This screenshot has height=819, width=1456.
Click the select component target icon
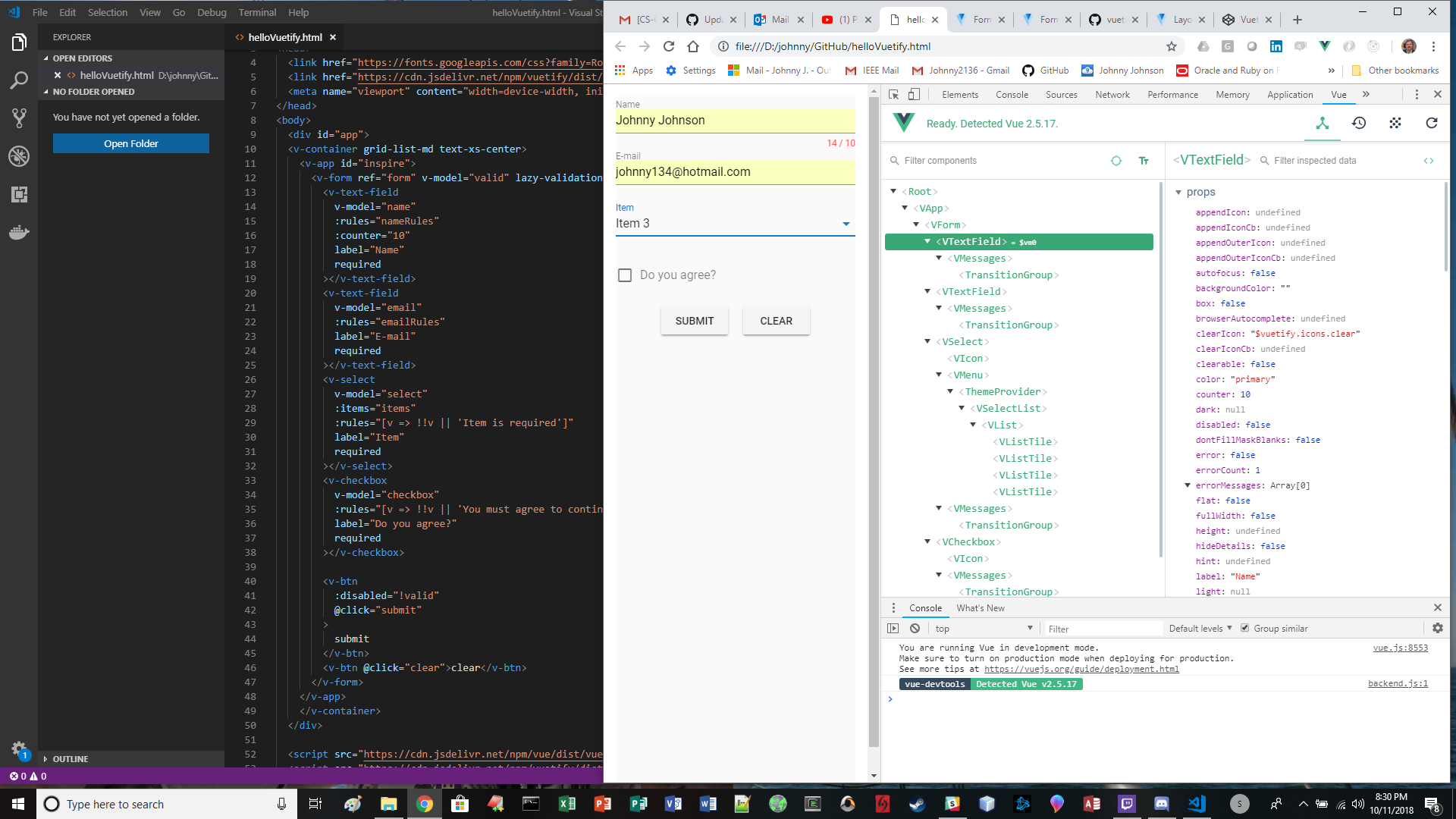(x=1116, y=161)
